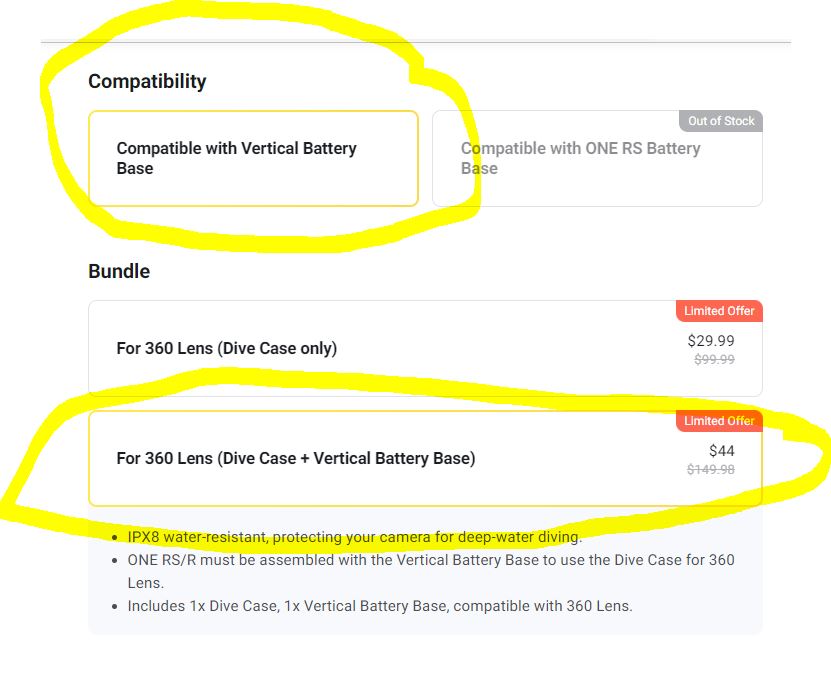Click the struck-through $99.99 price
The image size is (831, 673).
[x=714, y=360]
